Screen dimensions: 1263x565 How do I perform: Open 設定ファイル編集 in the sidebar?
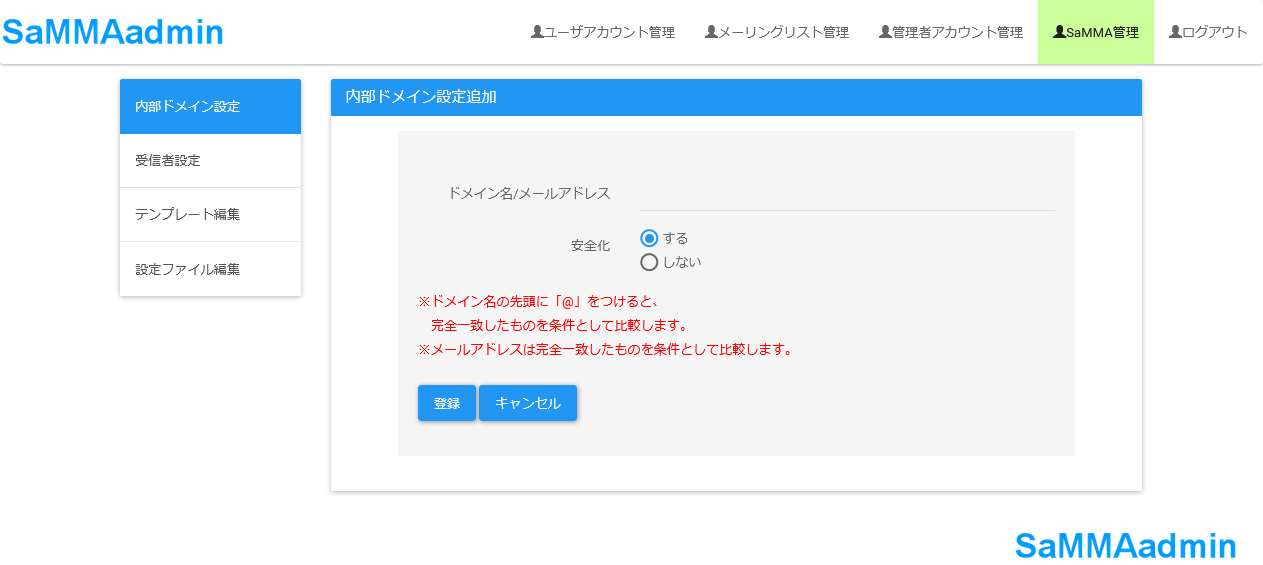(210, 269)
